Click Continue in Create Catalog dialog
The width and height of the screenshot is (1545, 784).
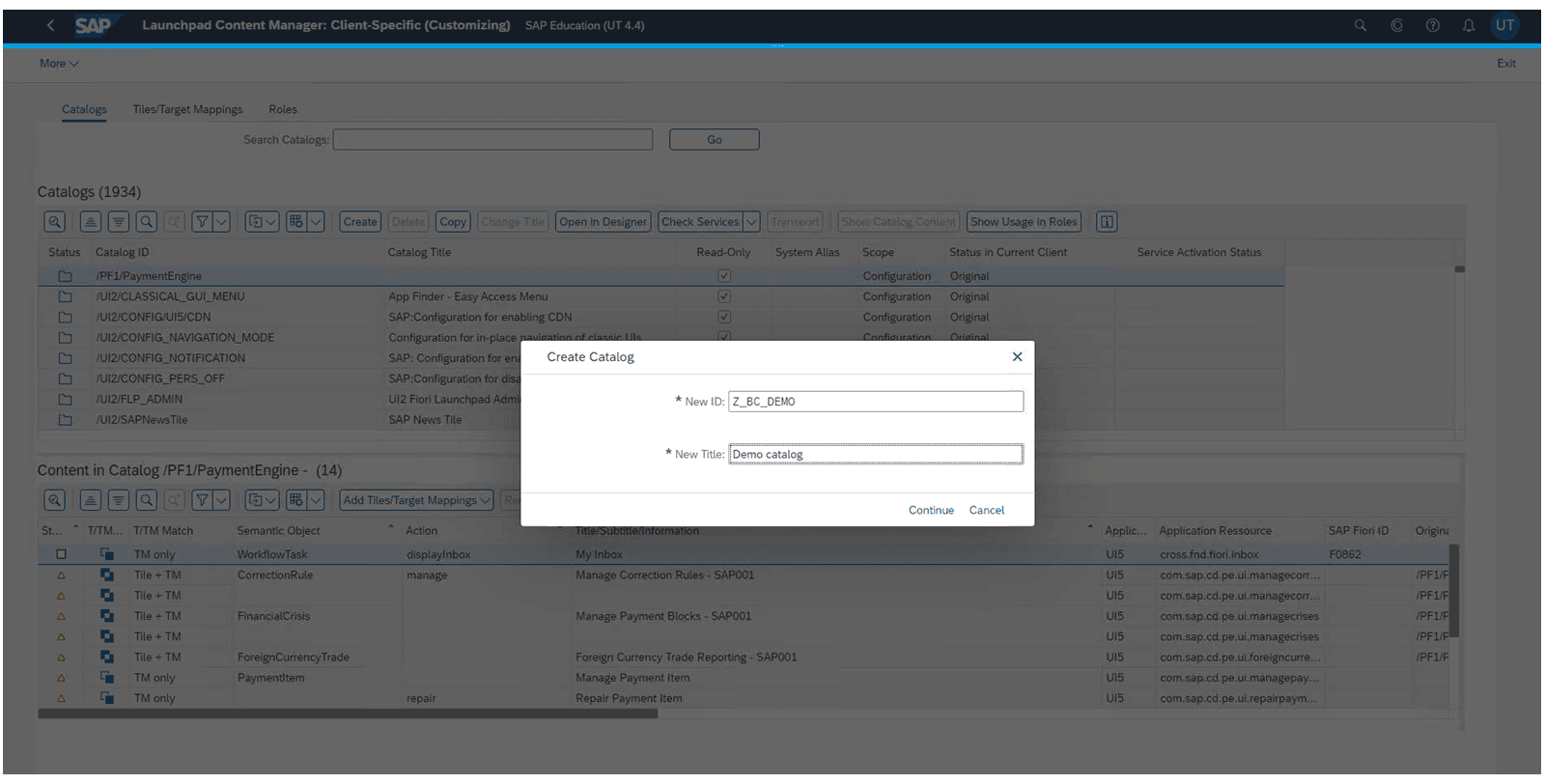pos(931,511)
